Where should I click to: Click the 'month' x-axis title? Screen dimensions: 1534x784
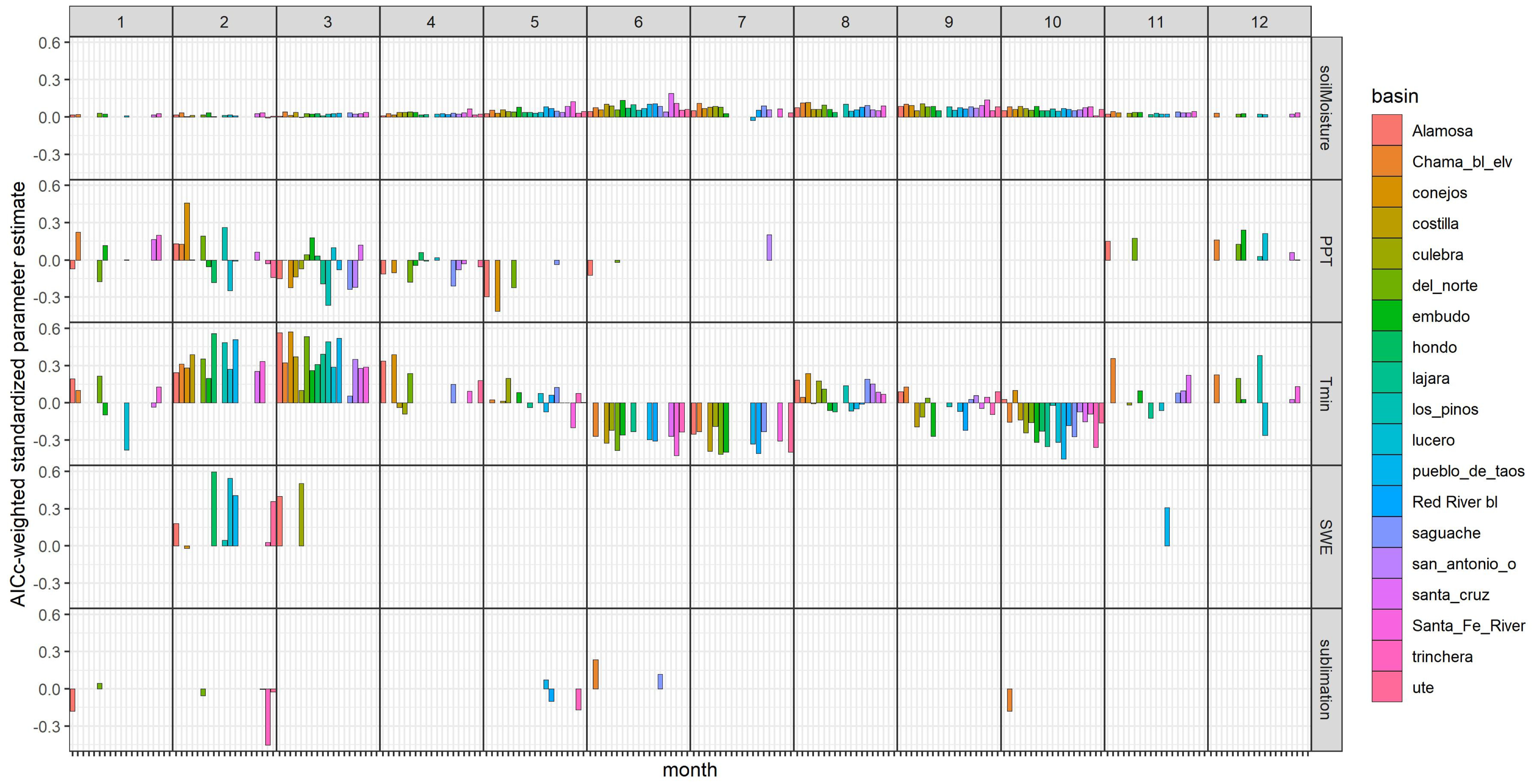pos(690,770)
